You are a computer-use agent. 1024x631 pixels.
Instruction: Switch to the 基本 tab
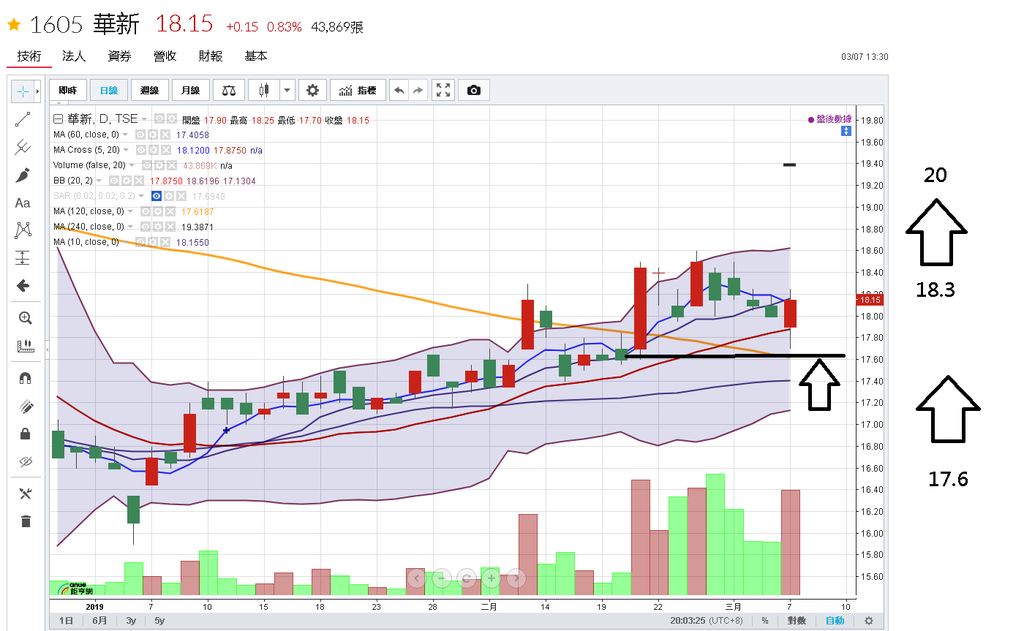click(256, 56)
